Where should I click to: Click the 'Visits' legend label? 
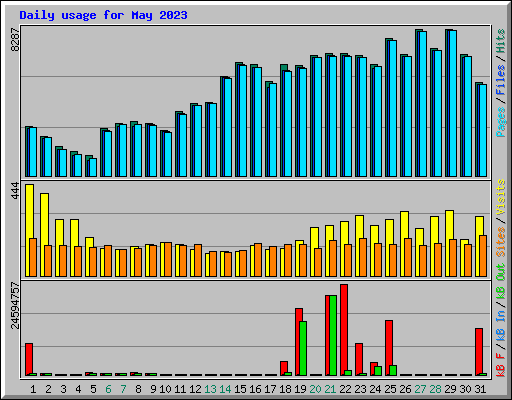500,197
